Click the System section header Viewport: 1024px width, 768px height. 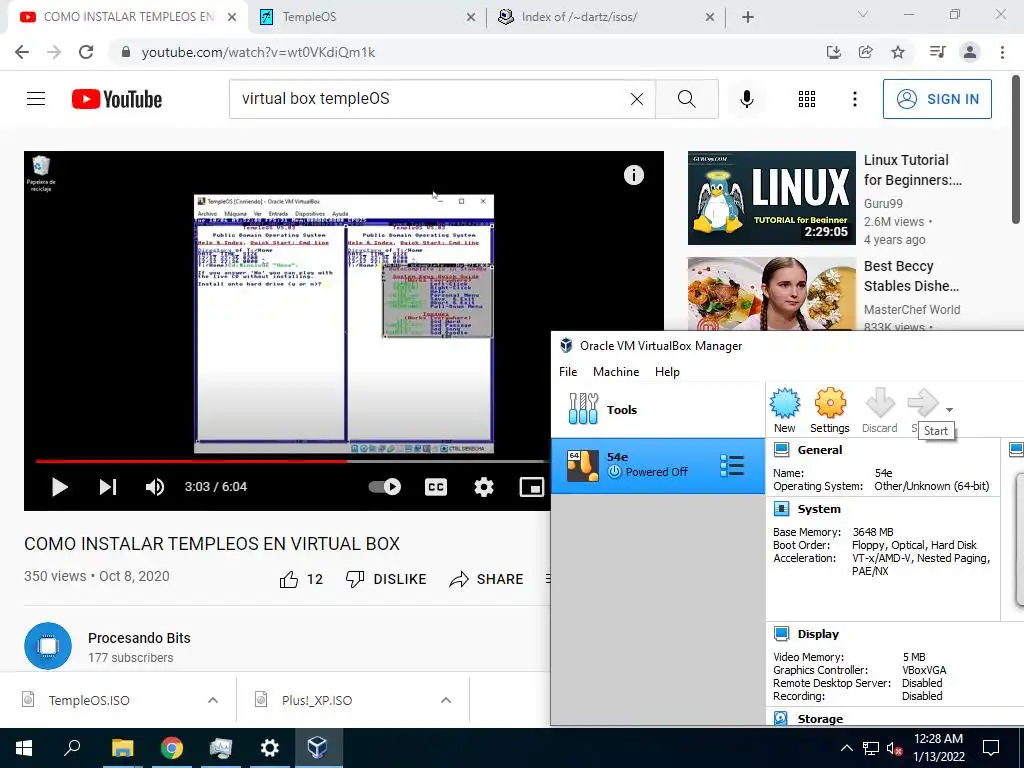pos(818,509)
